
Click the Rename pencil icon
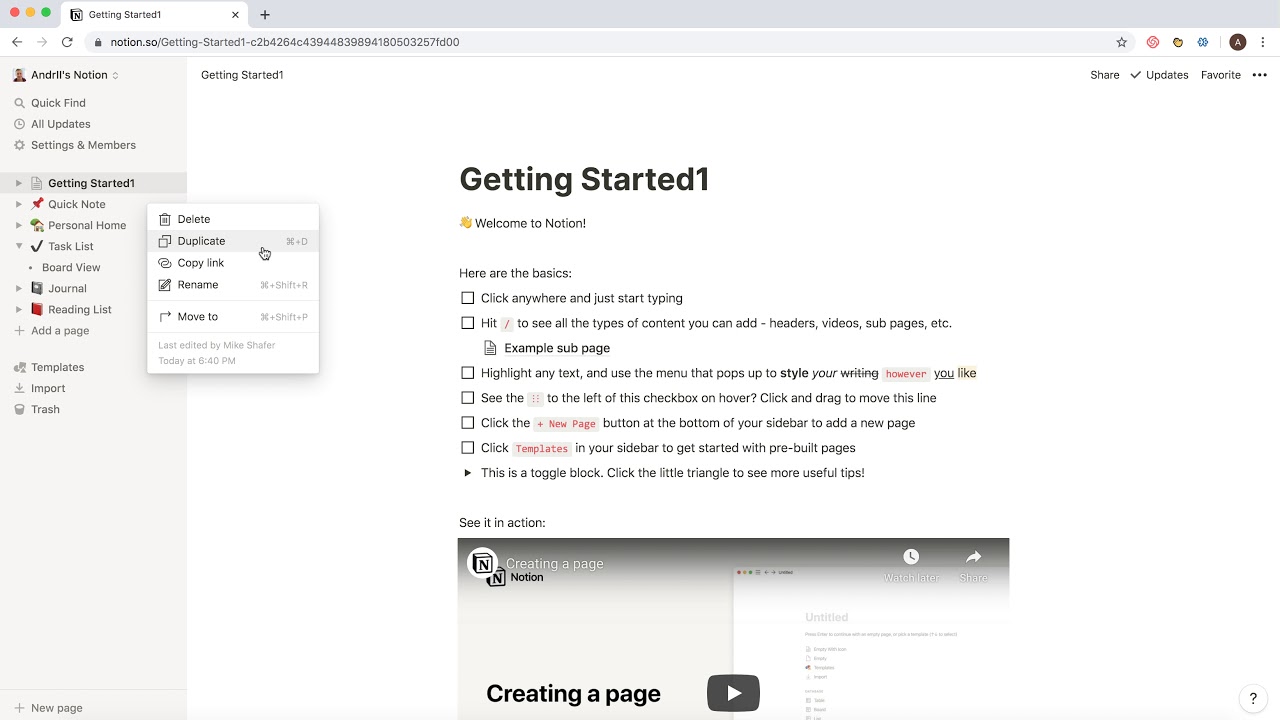coord(165,285)
